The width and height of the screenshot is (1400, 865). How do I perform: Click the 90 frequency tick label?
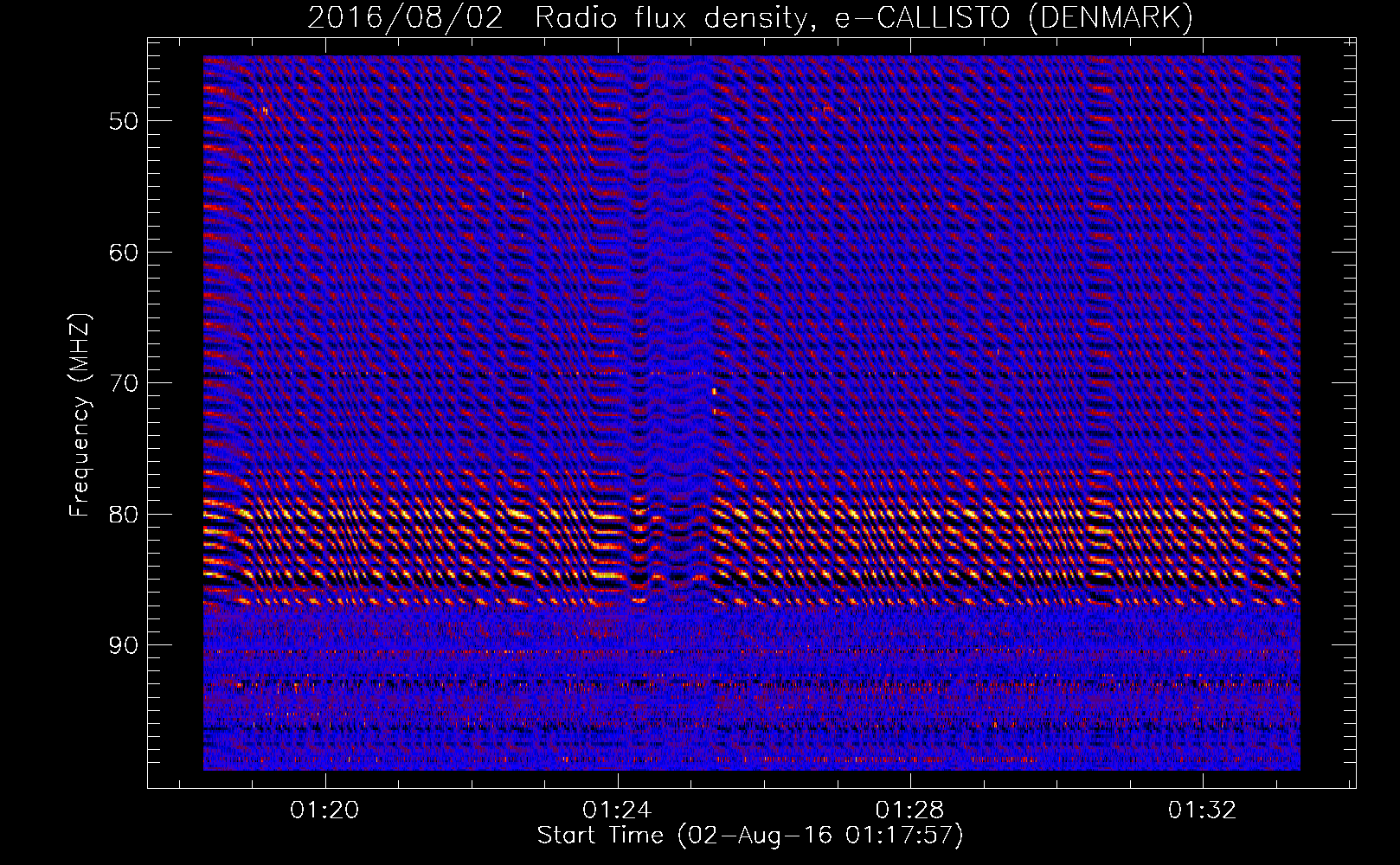[123, 645]
